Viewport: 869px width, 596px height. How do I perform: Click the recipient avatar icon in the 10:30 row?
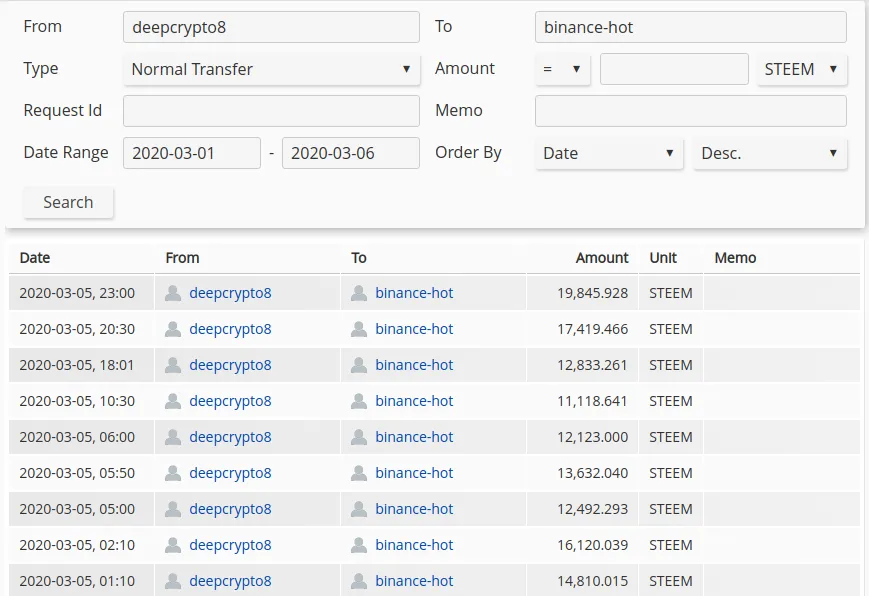click(x=359, y=401)
